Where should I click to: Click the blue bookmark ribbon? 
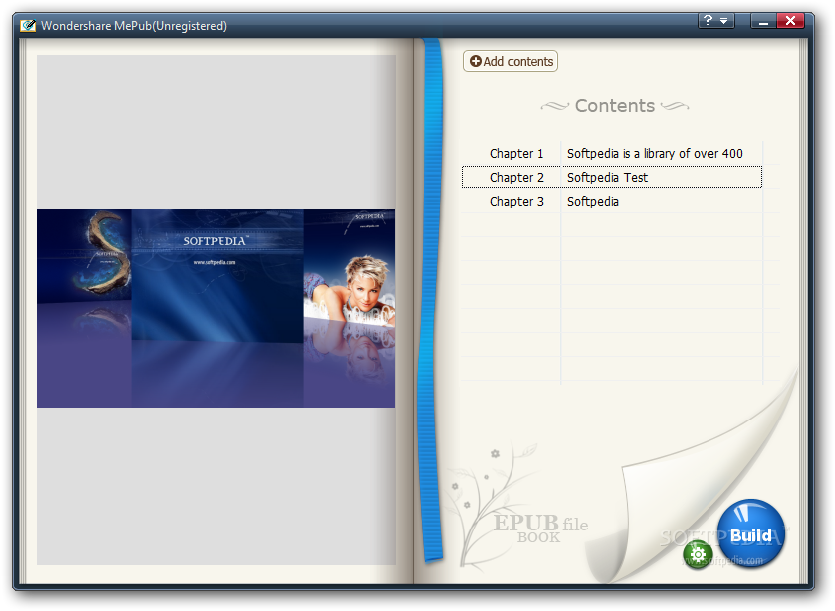431,300
